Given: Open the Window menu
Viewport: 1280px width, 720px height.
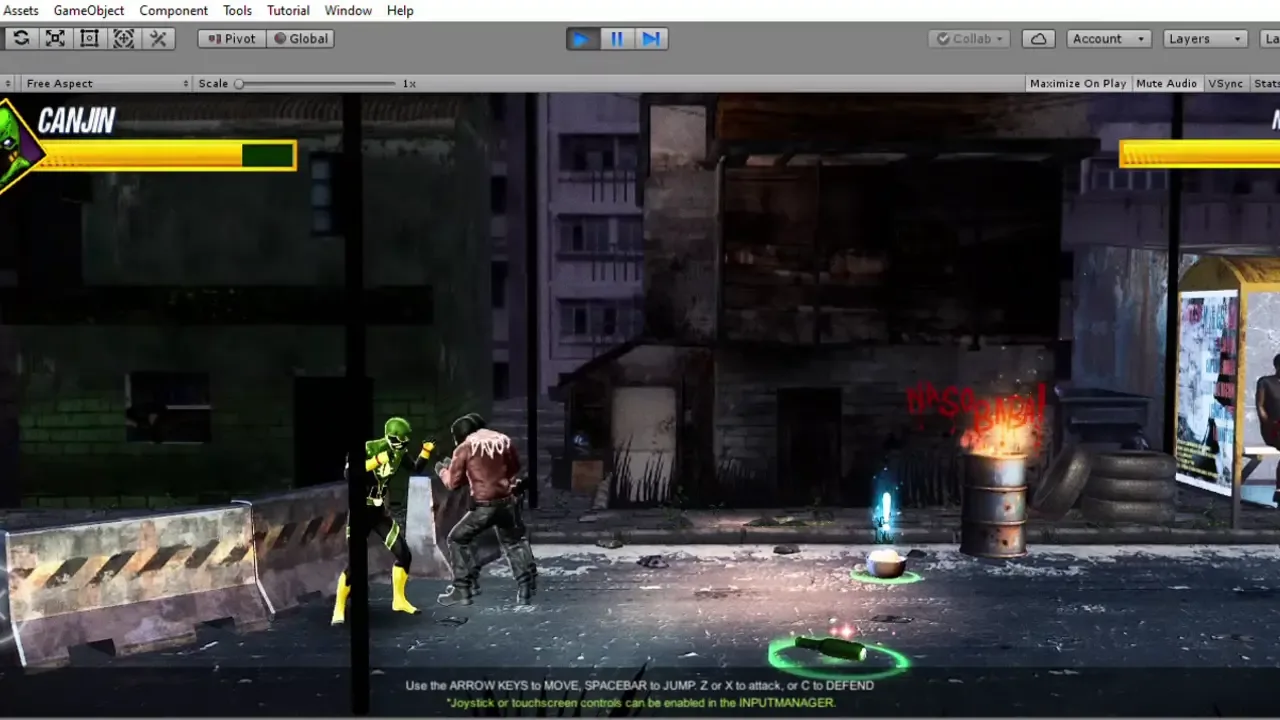Looking at the screenshot, I should [x=348, y=10].
